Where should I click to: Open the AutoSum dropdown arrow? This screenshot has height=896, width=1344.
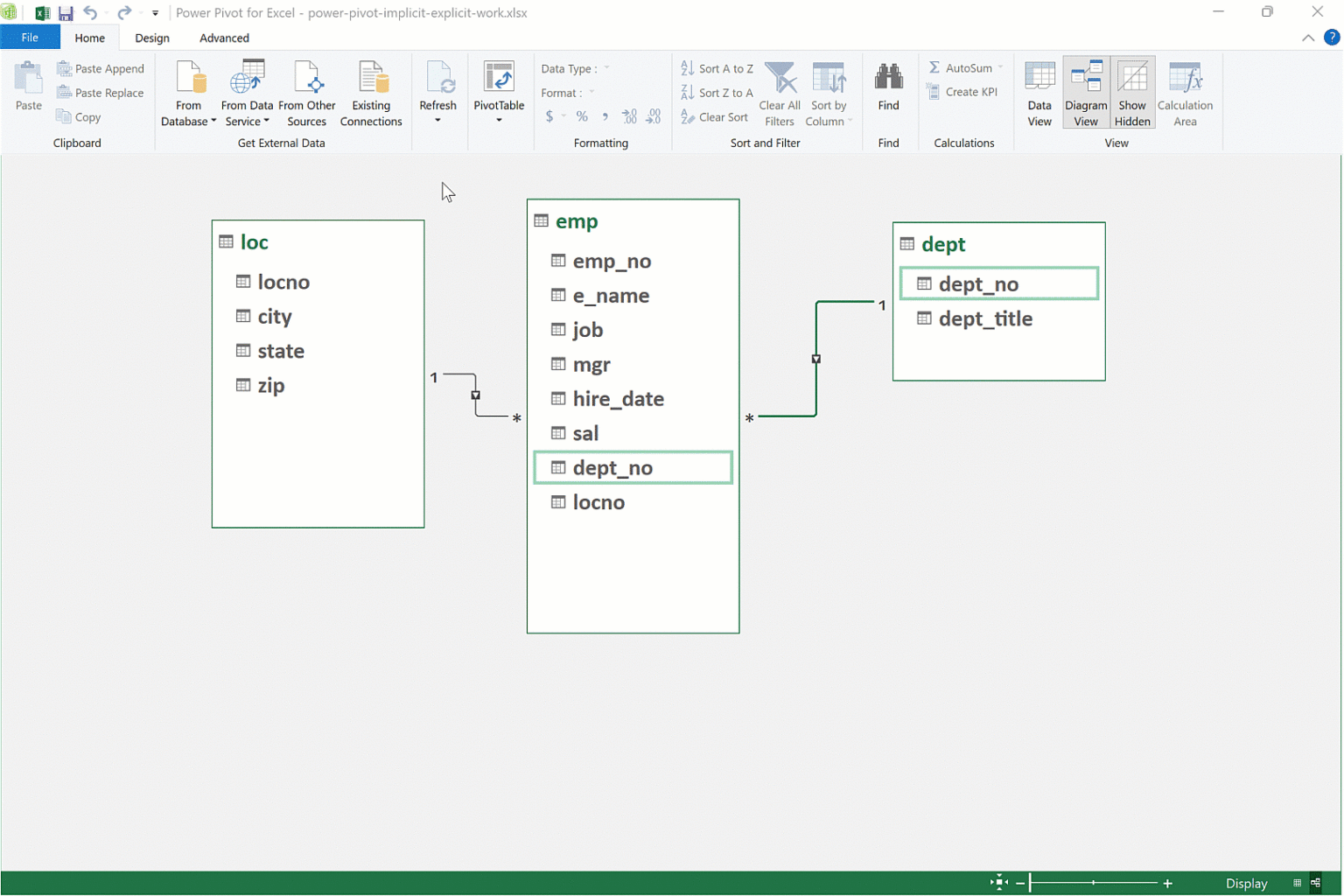click(1000, 68)
